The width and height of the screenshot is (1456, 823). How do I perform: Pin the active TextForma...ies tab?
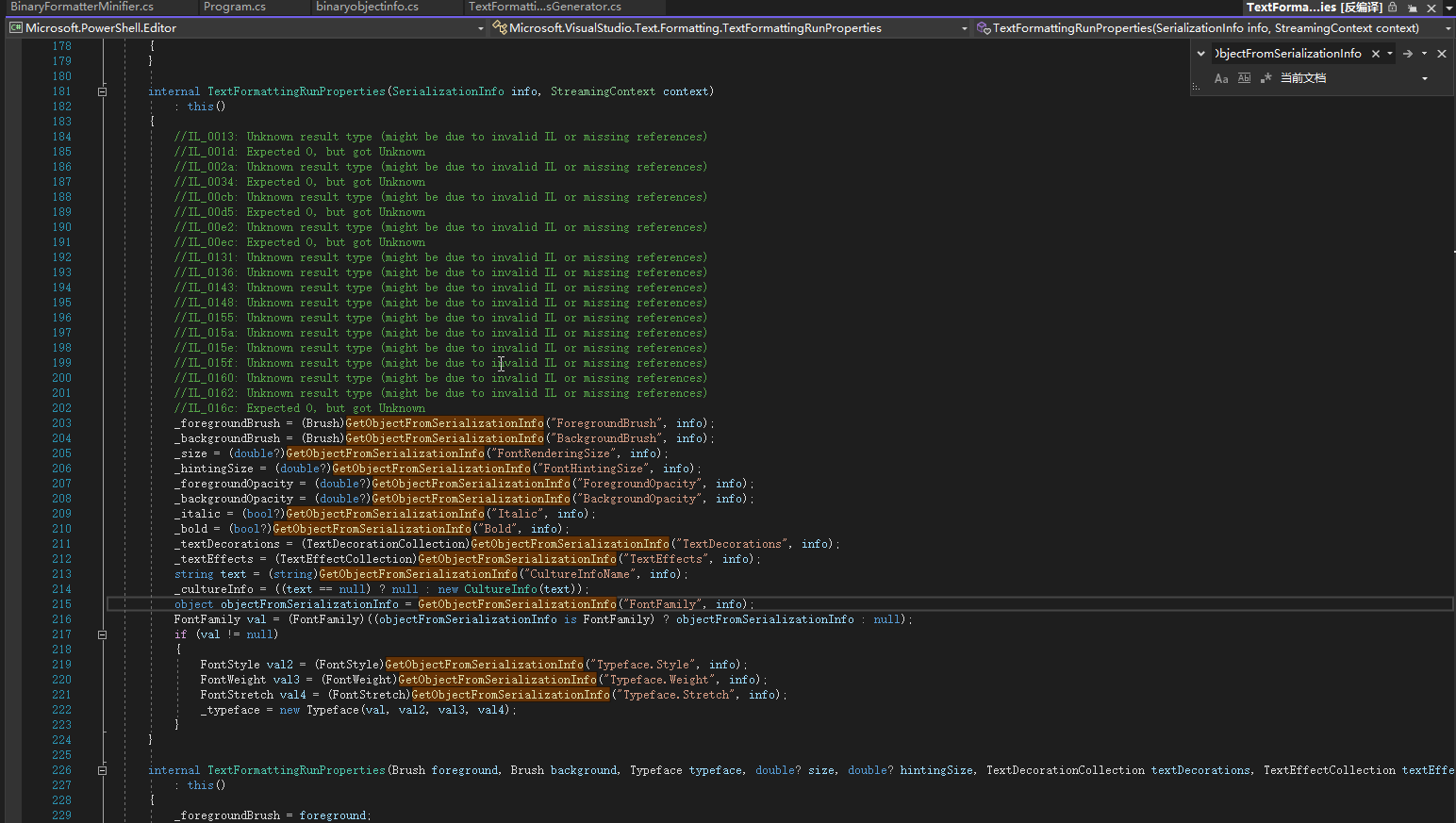1413,8
